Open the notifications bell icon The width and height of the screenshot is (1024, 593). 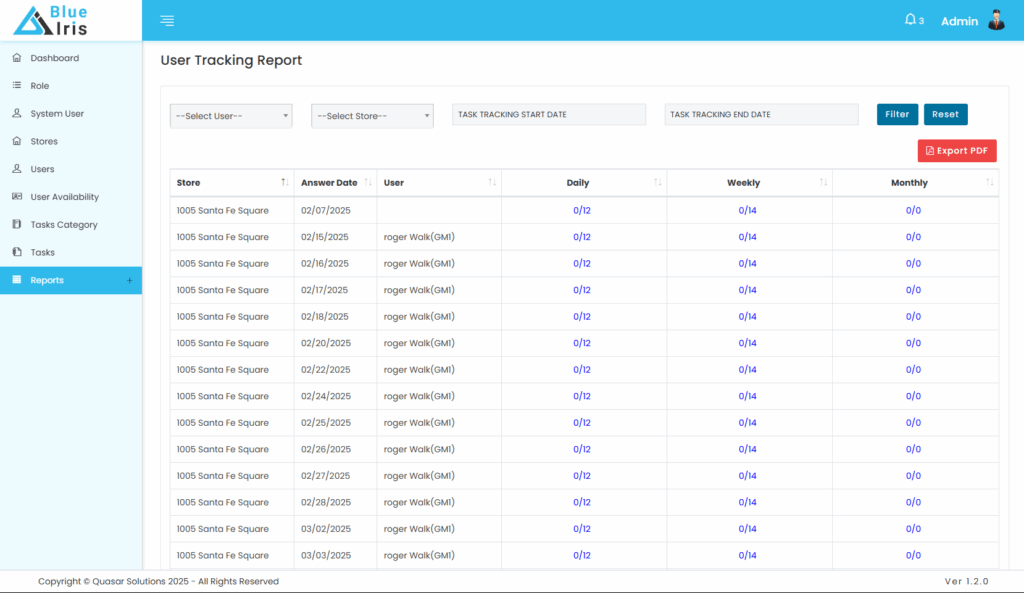point(910,20)
